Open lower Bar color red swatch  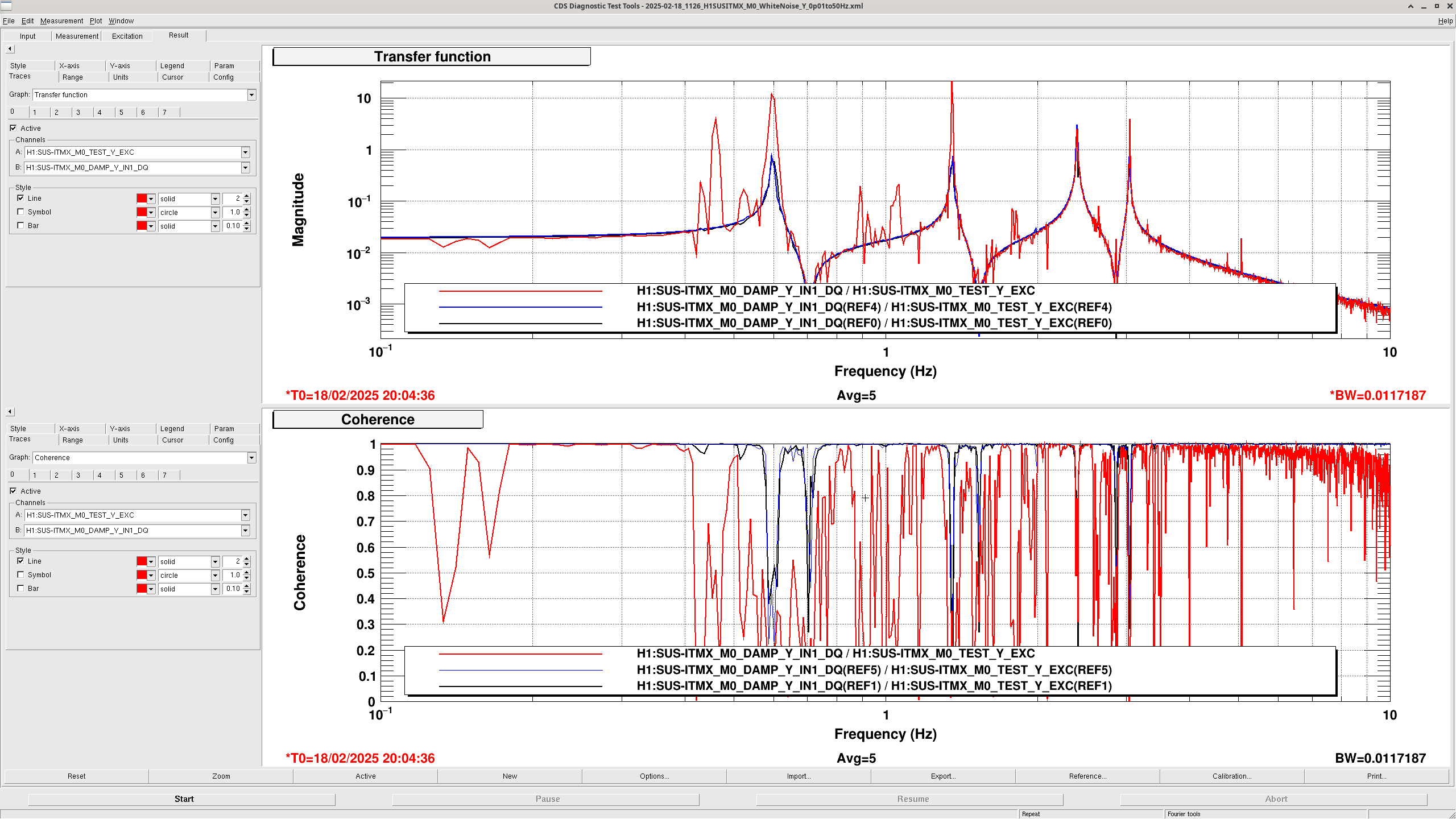146,589
